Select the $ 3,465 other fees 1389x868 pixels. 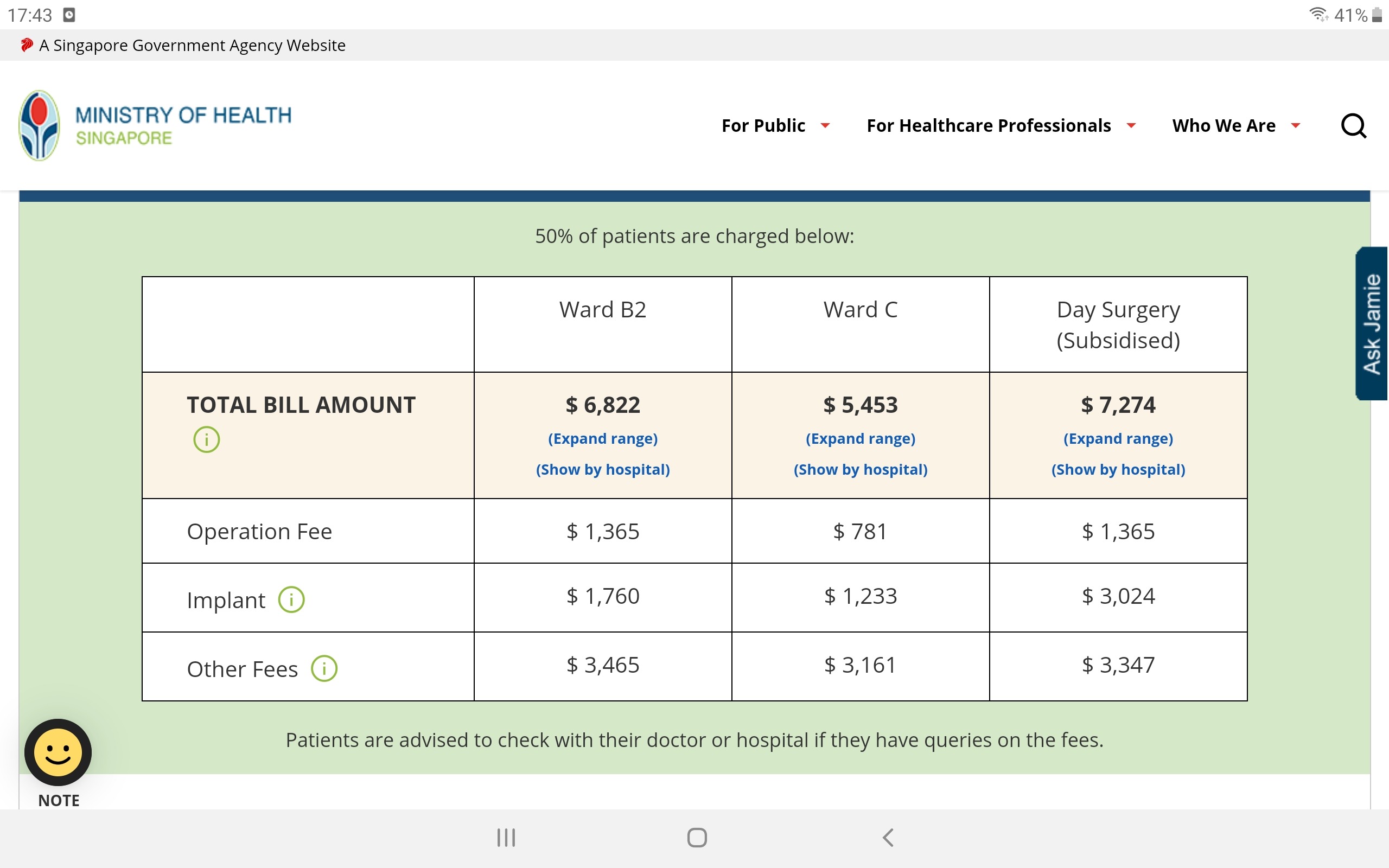point(603,665)
